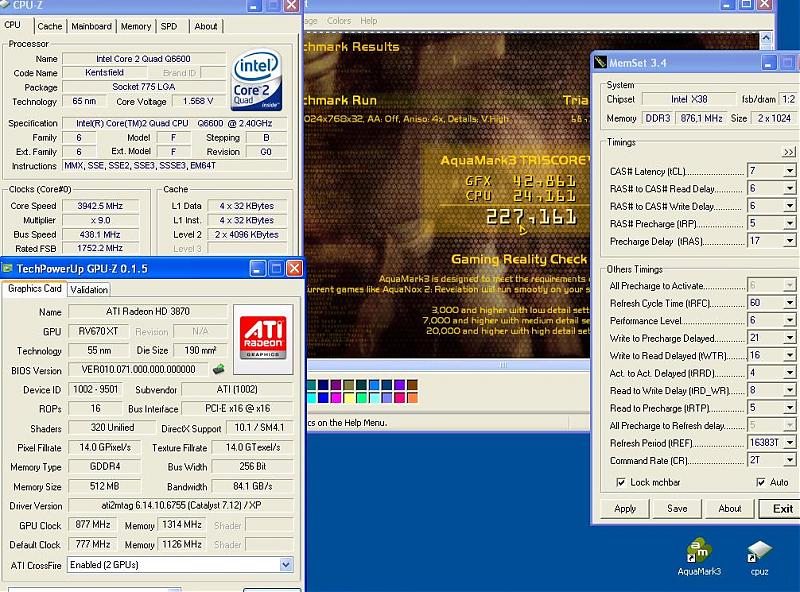800x592 pixels.
Task: Click the GPU Clock field showing 877 MHz
Action: (x=93, y=524)
